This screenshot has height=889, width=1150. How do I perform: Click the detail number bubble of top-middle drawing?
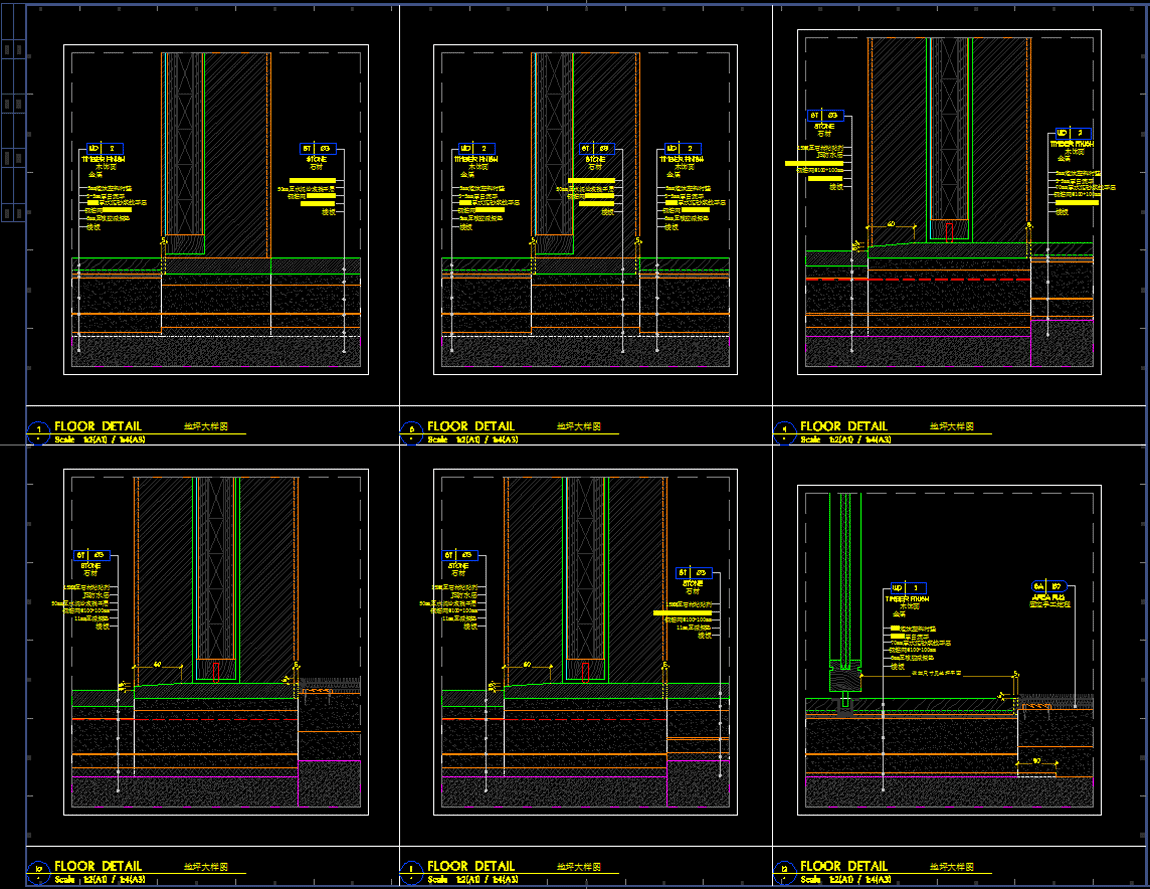click(x=412, y=432)
